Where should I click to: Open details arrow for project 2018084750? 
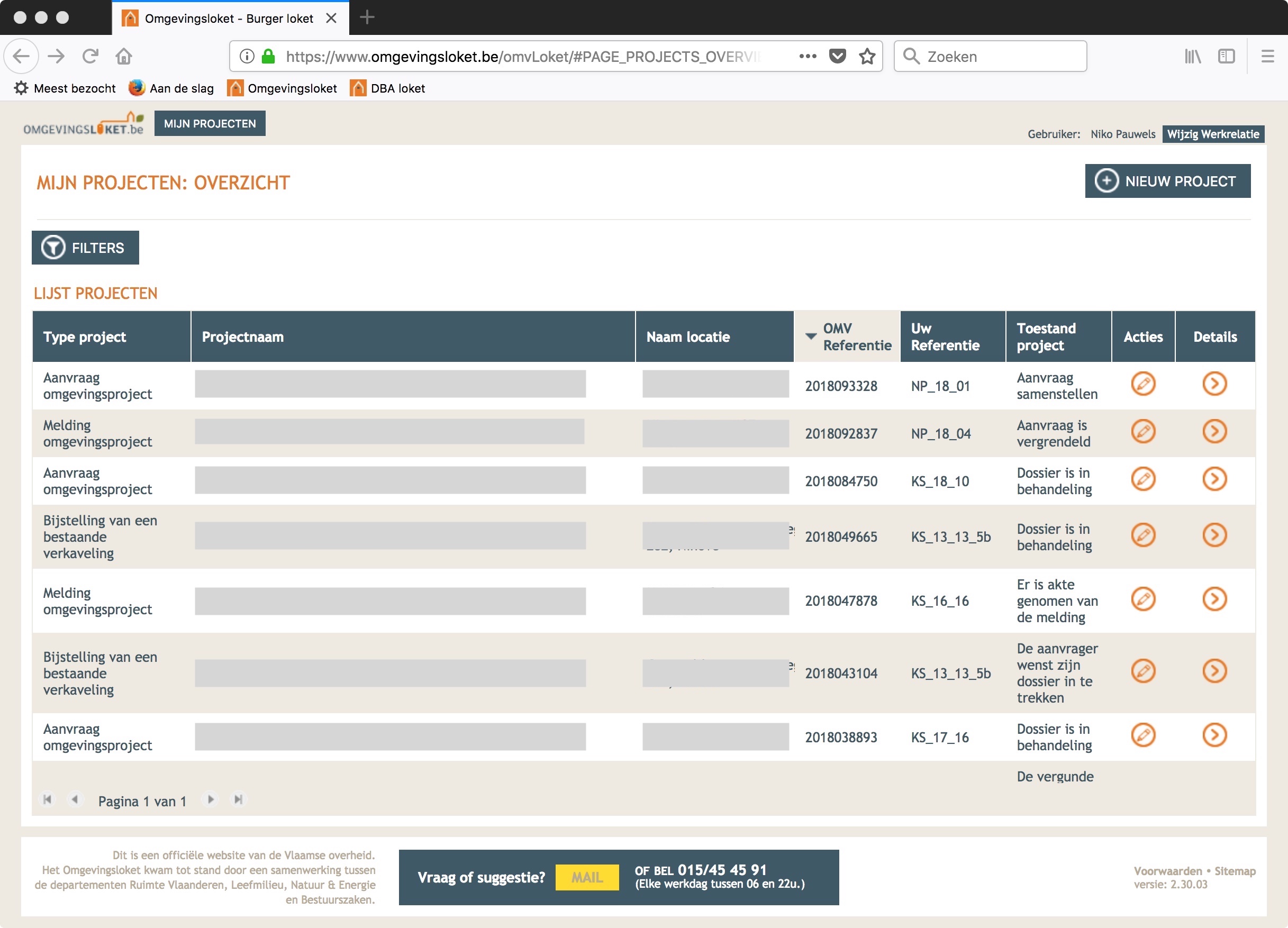coord(1214,479)
